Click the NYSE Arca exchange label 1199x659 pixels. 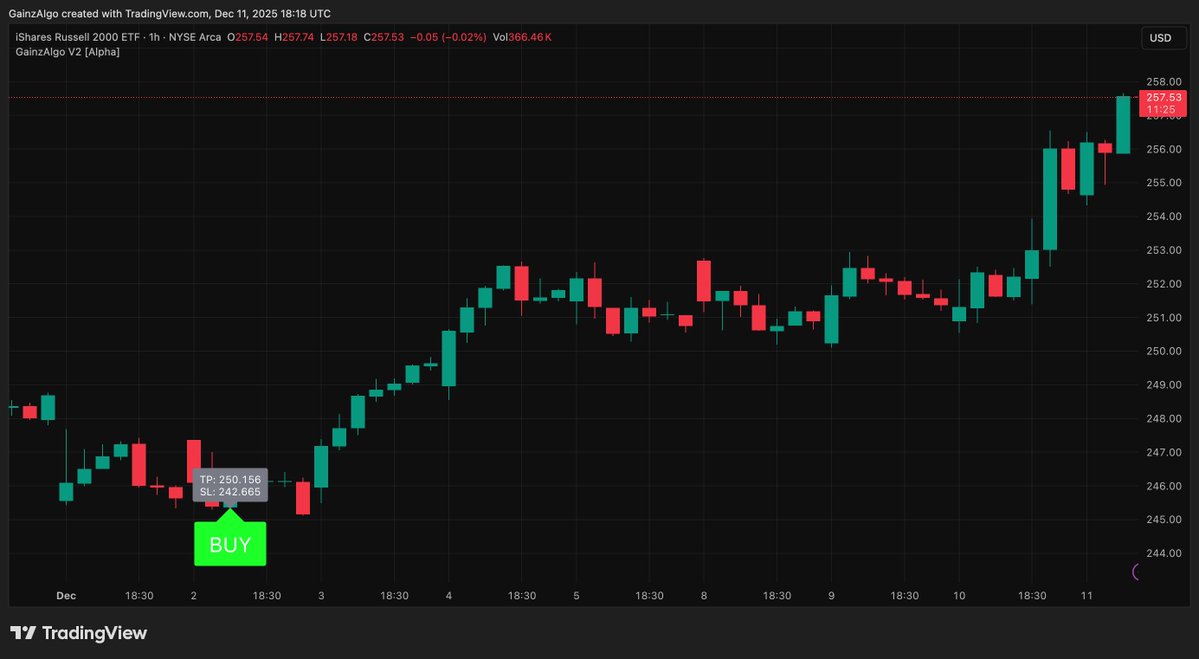click(198, 36)
